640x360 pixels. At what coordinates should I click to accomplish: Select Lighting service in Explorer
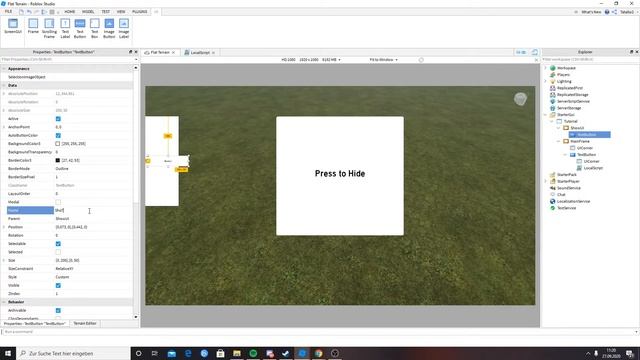click(x=564, y=81)
